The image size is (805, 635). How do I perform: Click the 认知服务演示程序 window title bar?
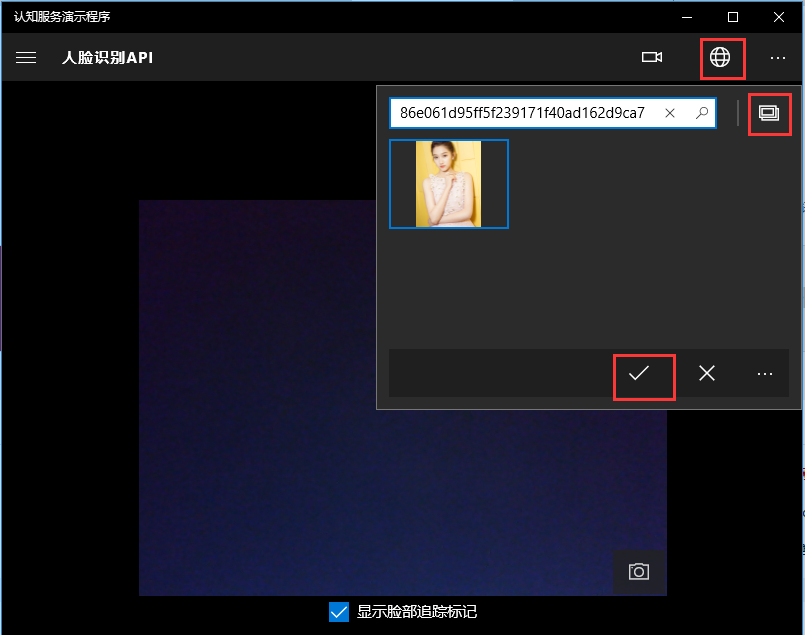click(300, 17)
